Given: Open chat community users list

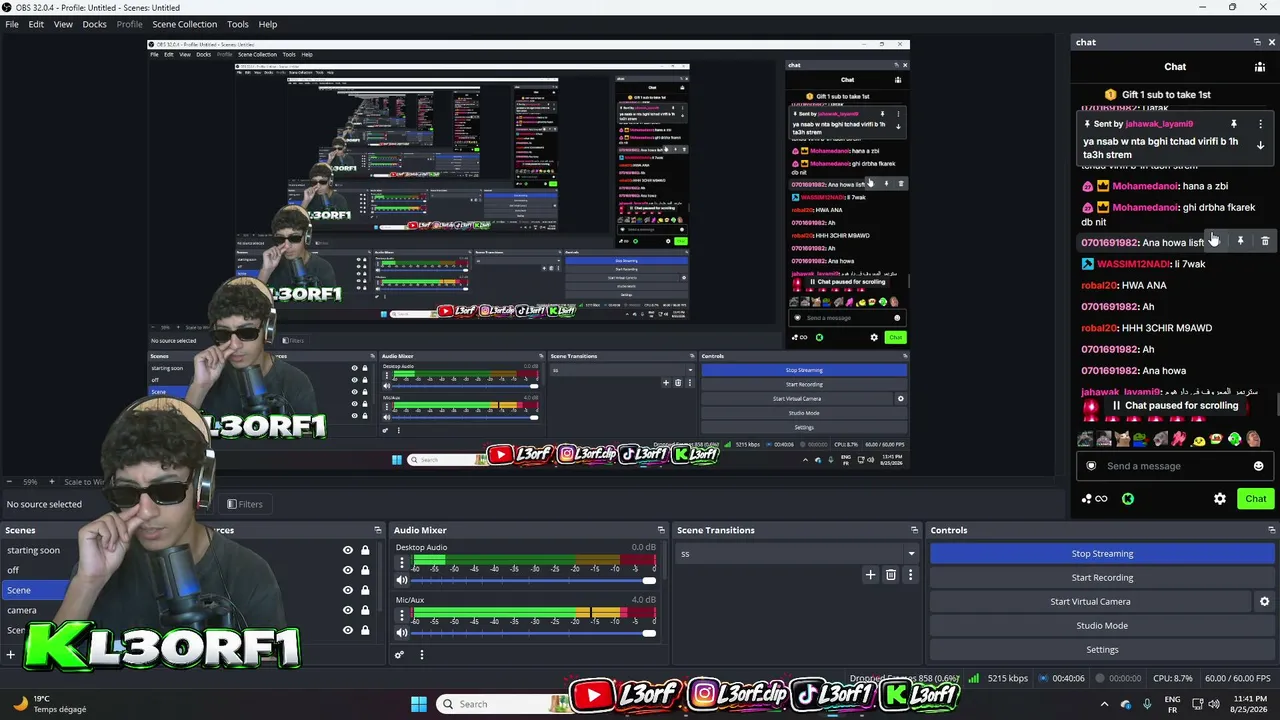Looking at the screenshot, I should click(1260, 67).
